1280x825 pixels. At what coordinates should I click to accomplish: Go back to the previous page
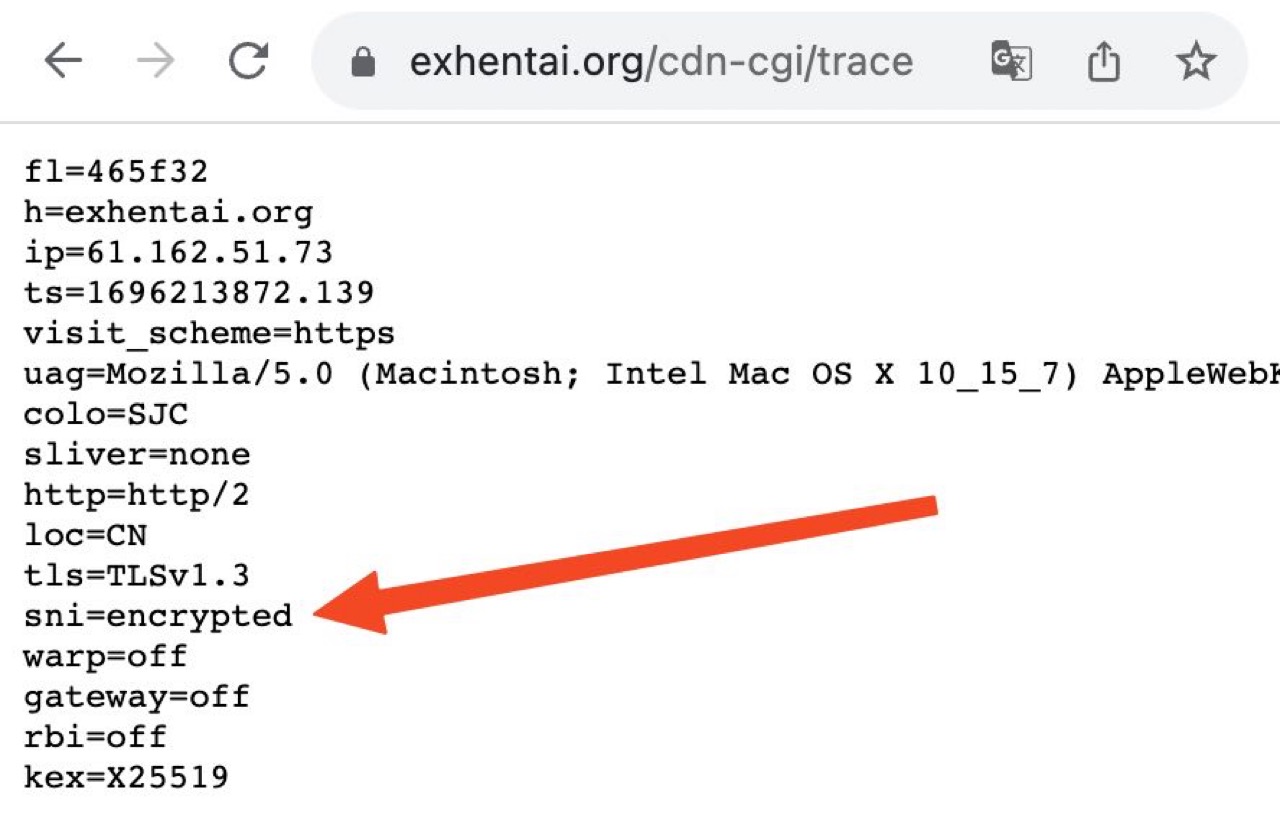tap(63, 63)
